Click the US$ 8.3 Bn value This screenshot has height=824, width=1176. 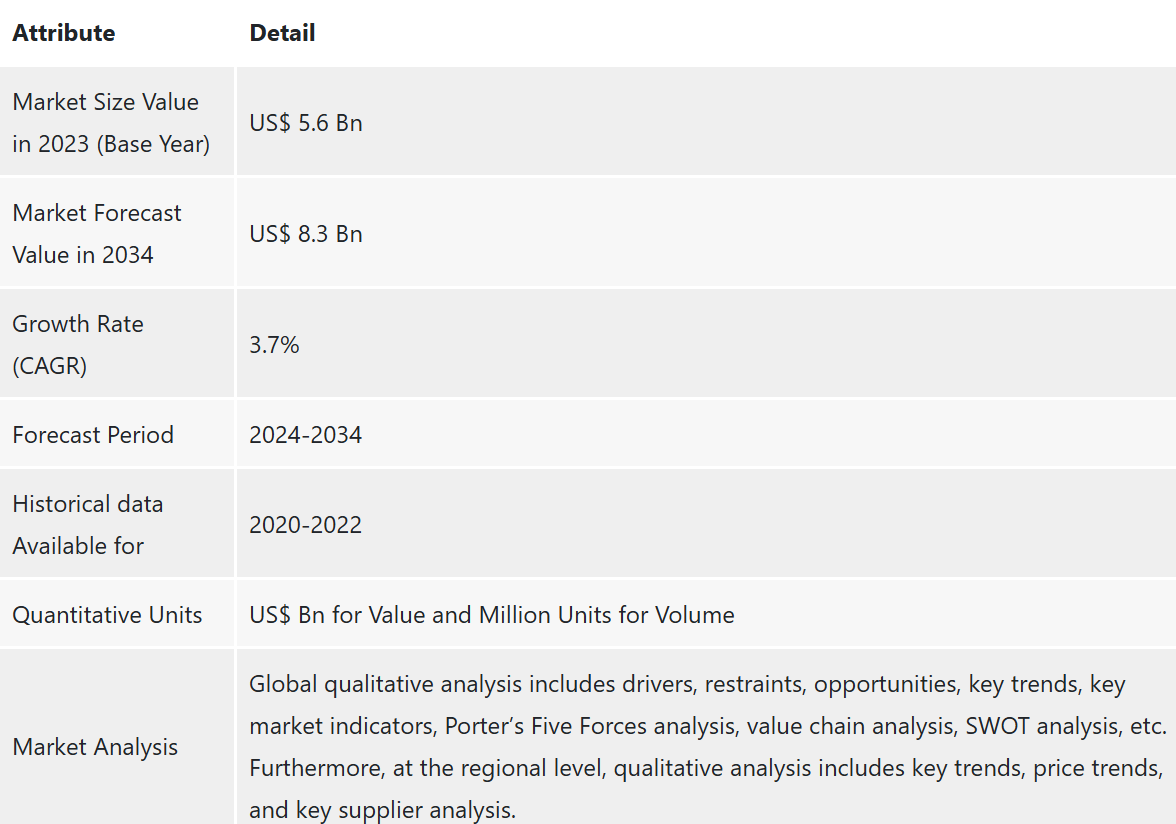click(306, 234)
